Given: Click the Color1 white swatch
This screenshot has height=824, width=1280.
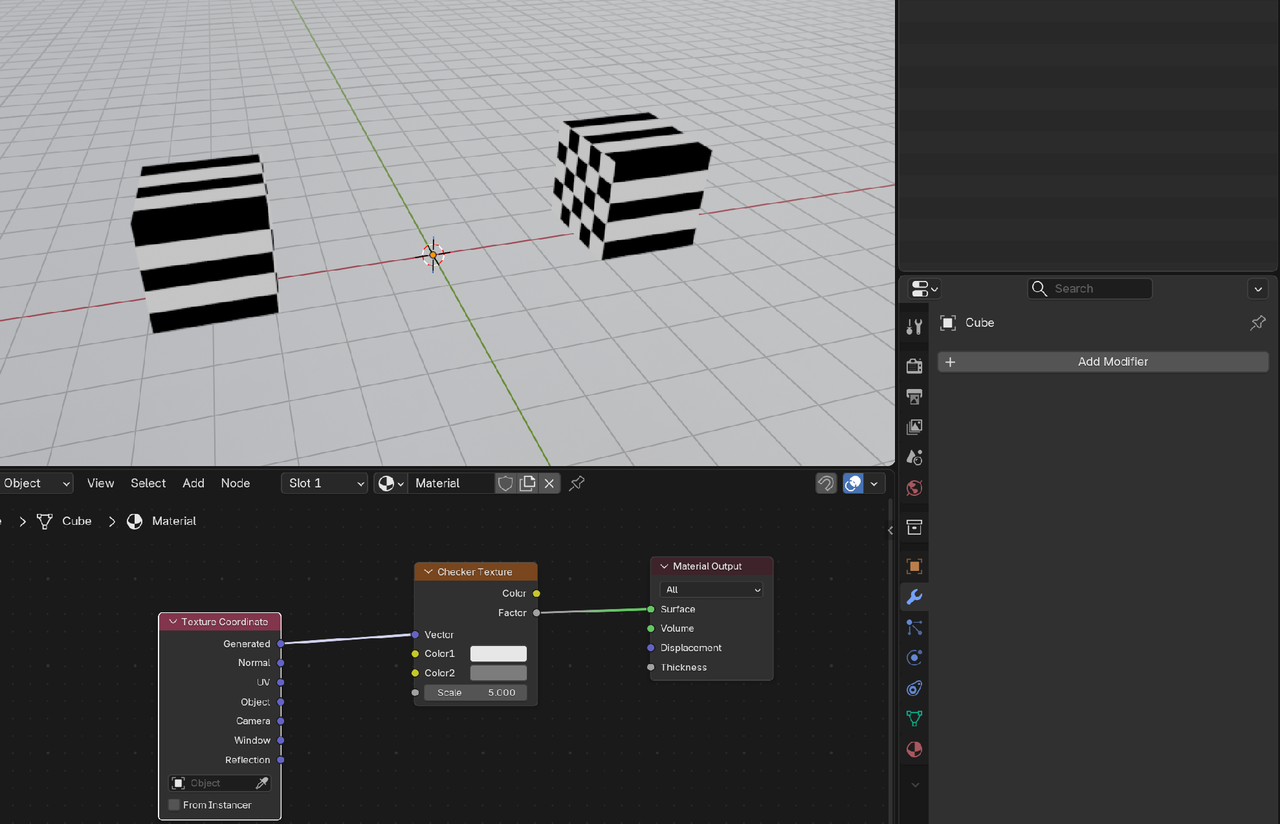Looking at the screenshot, I should coord(498,654).
